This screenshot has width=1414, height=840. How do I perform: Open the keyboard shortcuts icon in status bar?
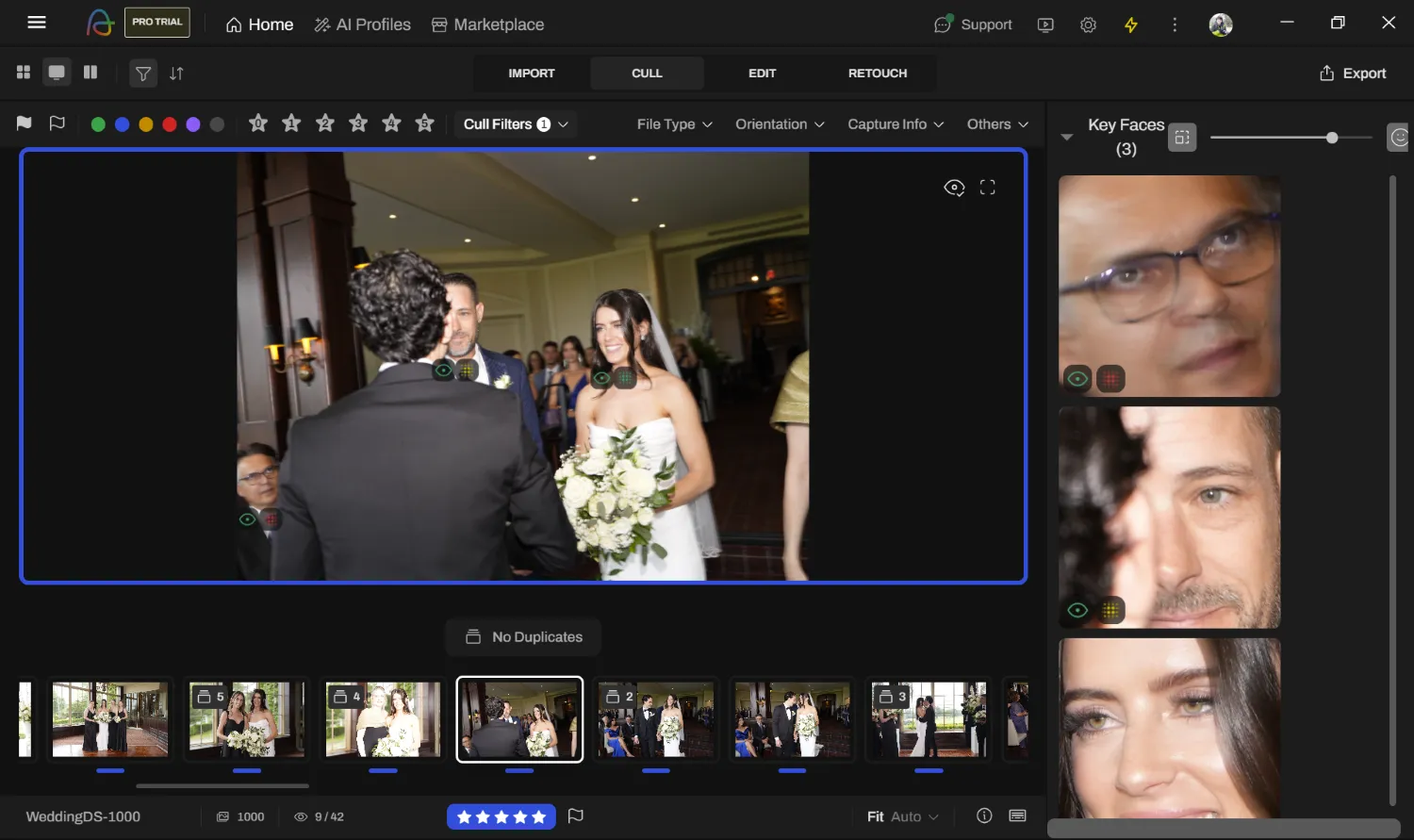[1017, 815]
